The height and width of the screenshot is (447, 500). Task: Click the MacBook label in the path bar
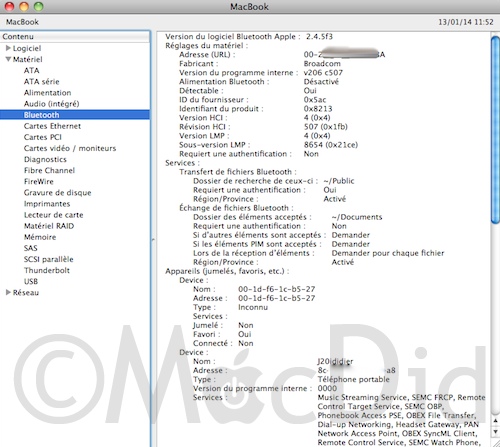22,22
